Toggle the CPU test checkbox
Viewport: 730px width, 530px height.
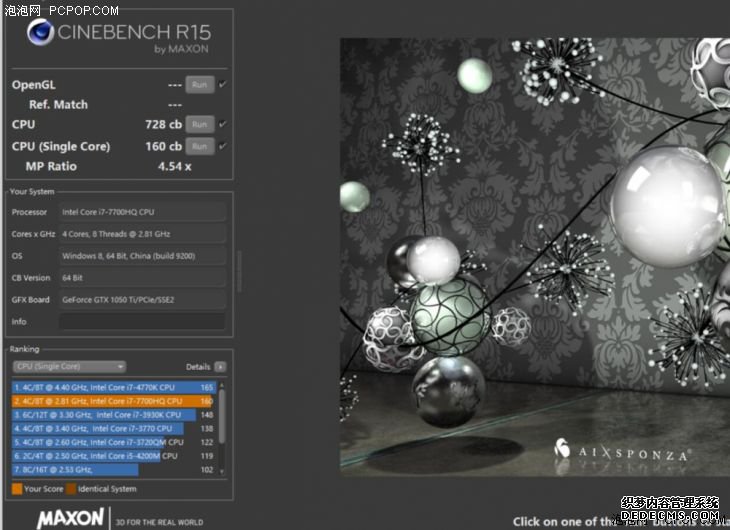223,124
